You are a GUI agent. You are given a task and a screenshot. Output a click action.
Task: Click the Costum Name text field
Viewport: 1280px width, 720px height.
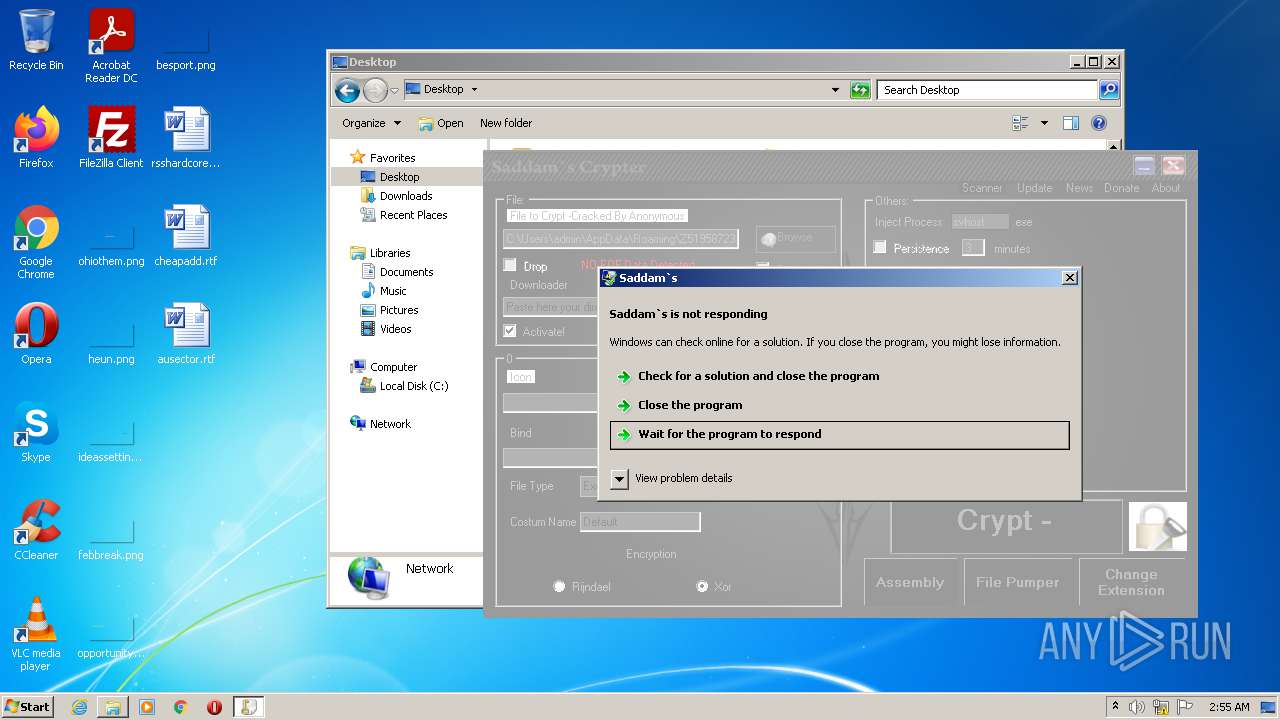tap(640, 522)
